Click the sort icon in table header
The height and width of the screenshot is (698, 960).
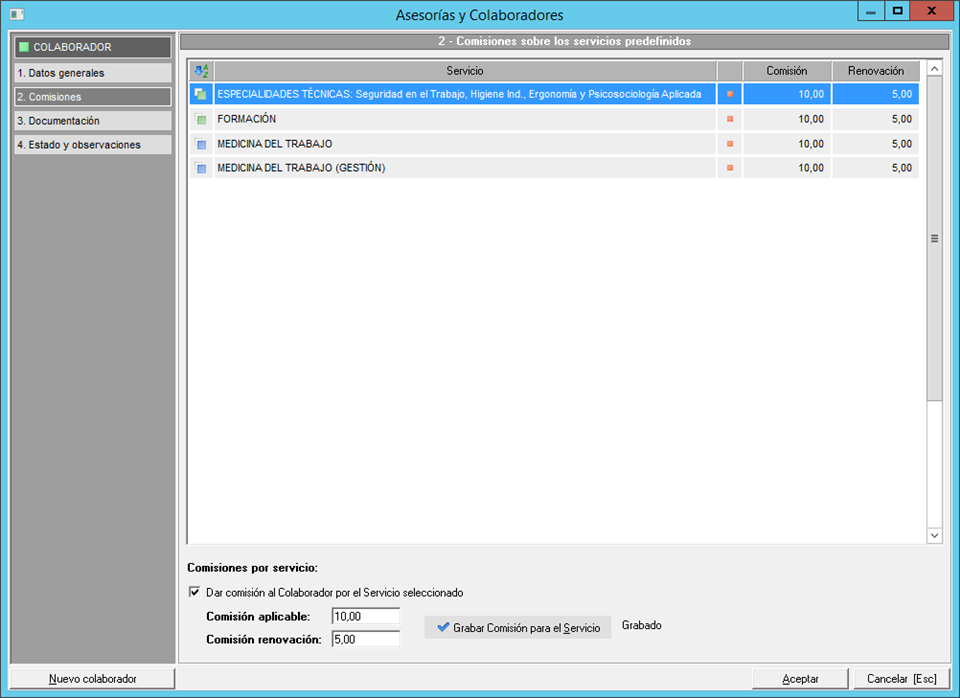point(201,71)
